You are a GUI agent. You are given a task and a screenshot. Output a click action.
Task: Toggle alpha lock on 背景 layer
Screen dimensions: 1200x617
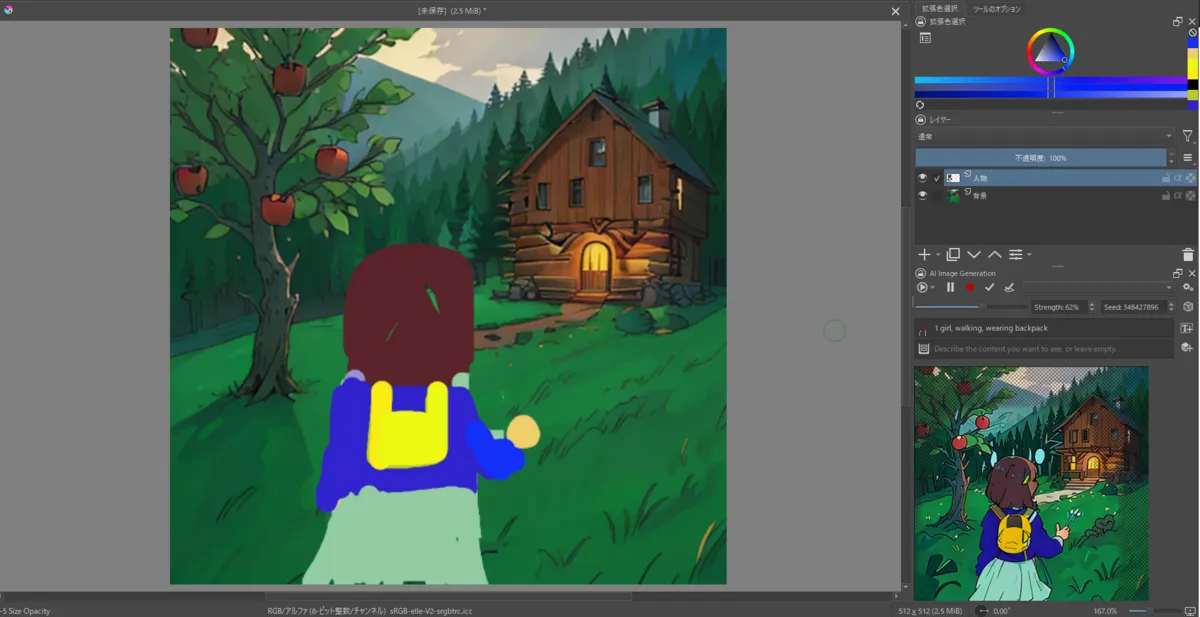point(1190,196)
